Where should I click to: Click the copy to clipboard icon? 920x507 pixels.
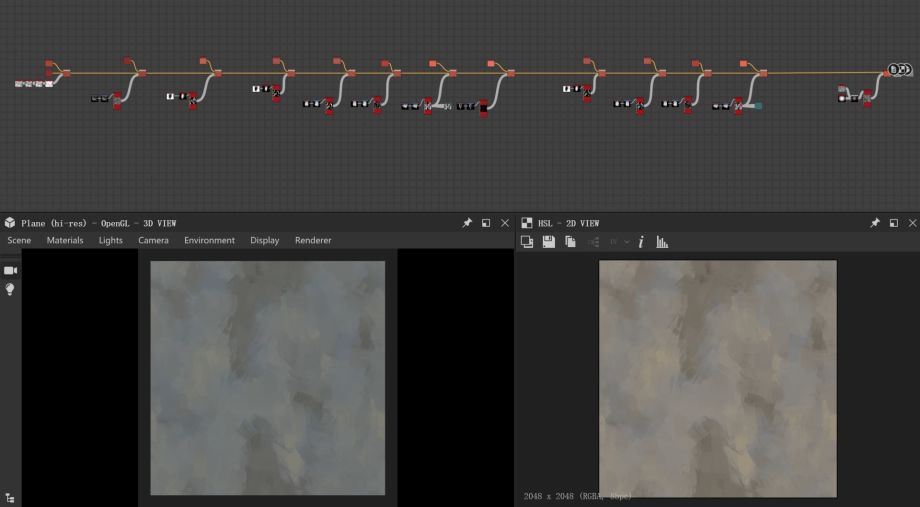[570, 242]
